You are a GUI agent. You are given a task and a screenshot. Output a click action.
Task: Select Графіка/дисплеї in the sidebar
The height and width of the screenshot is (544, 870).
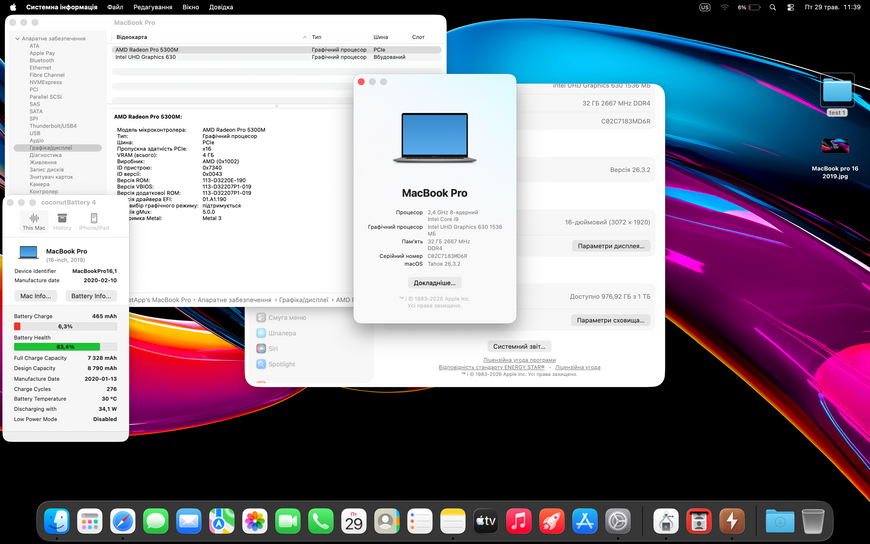58,148
